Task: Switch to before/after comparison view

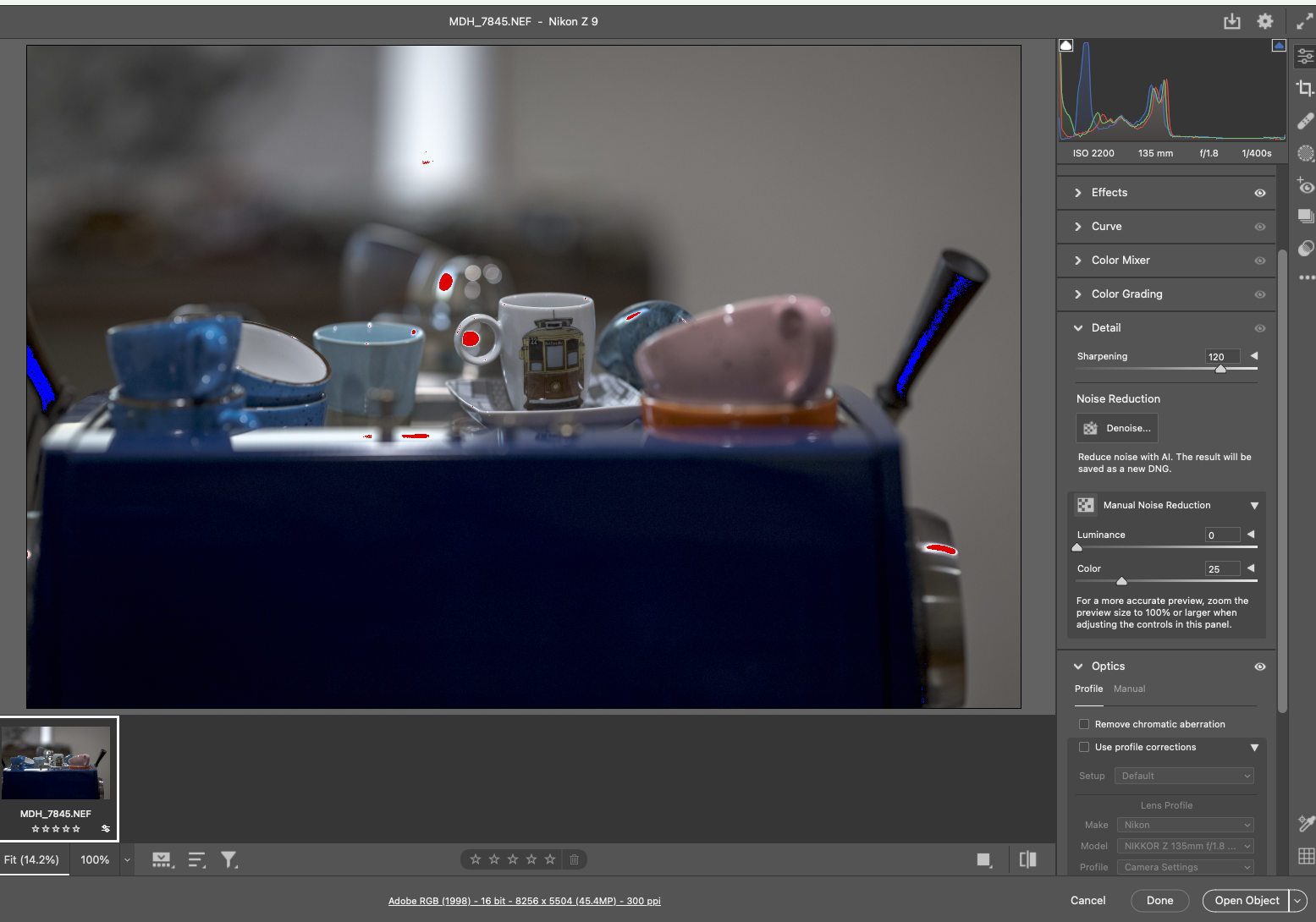Action: click(x=1027, y=859)
